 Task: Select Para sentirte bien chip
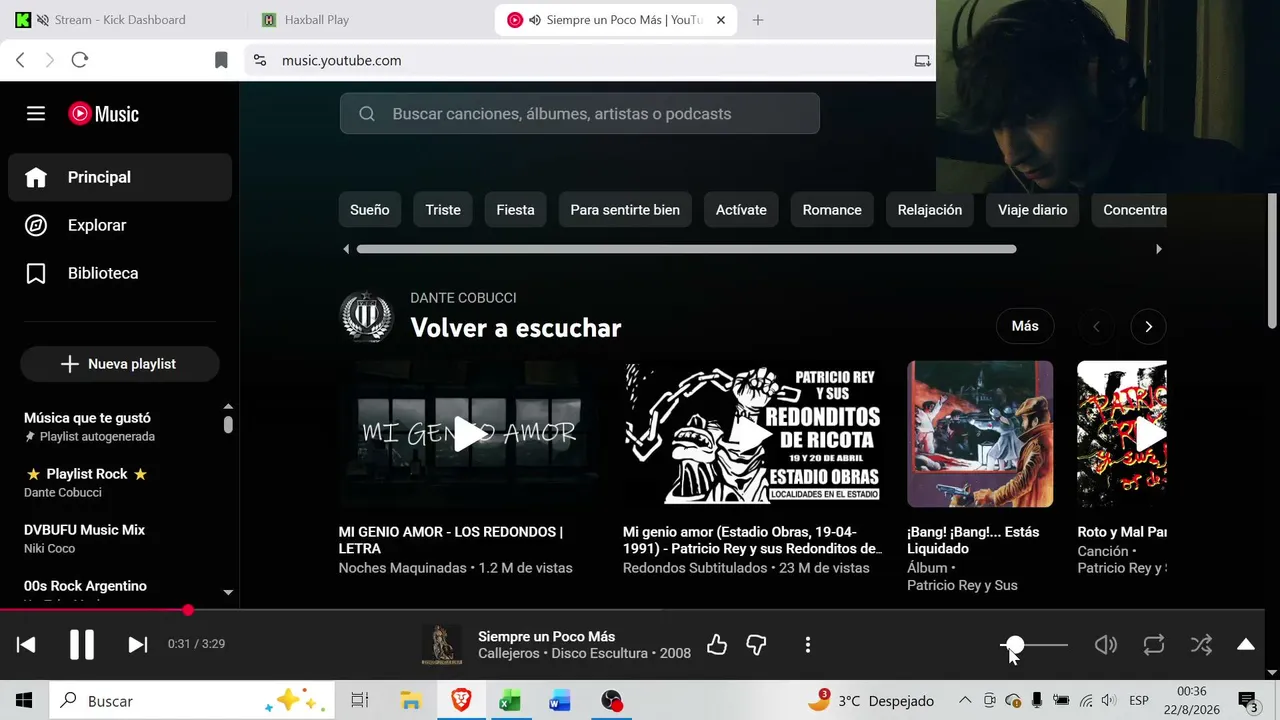[x=625, y=210]
